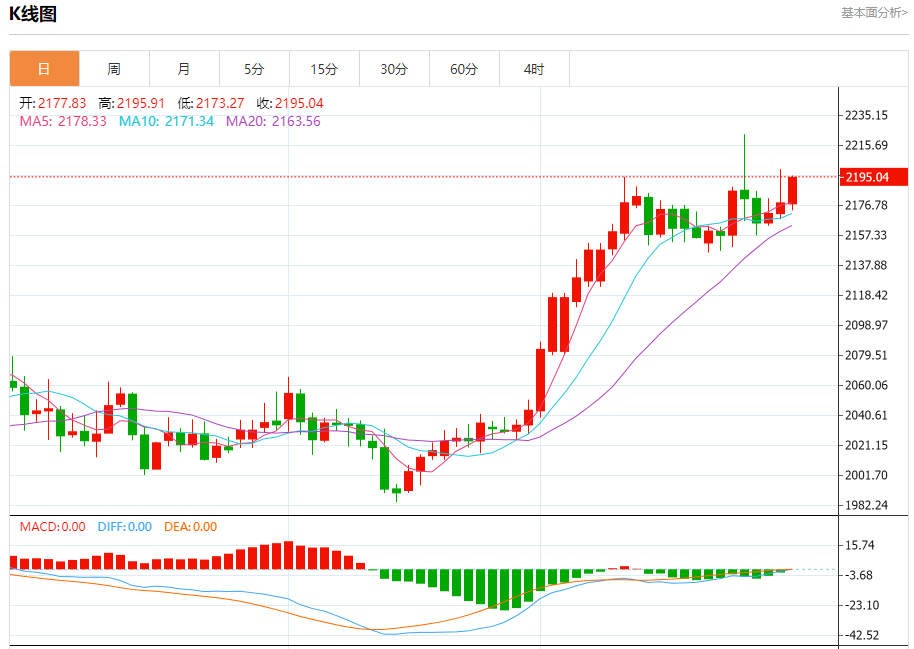Open the 5分 interval tab
The height and width of the screenshot is (649, 914).
254,69
